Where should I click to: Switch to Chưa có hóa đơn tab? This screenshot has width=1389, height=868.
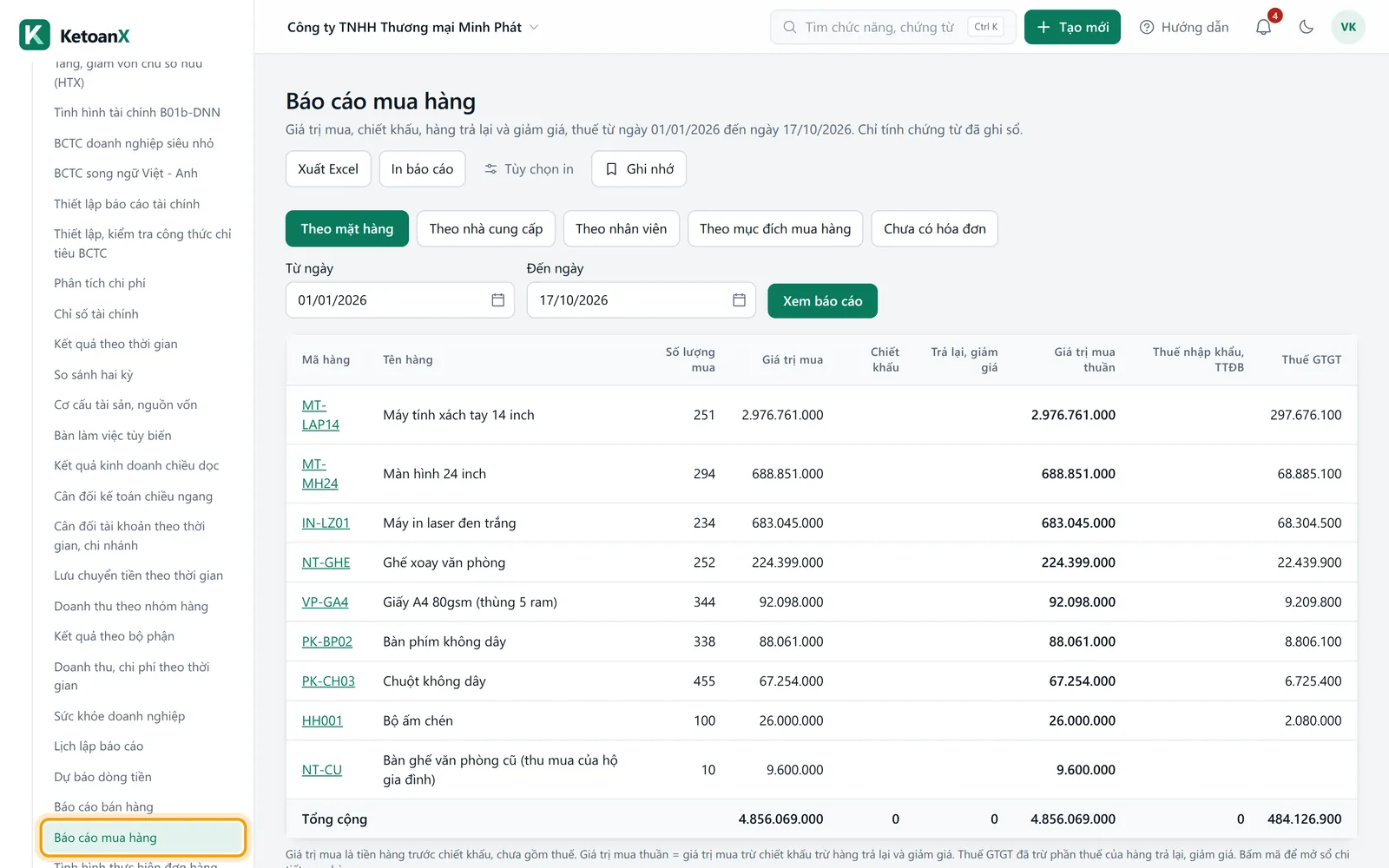[x=935, y=228]
